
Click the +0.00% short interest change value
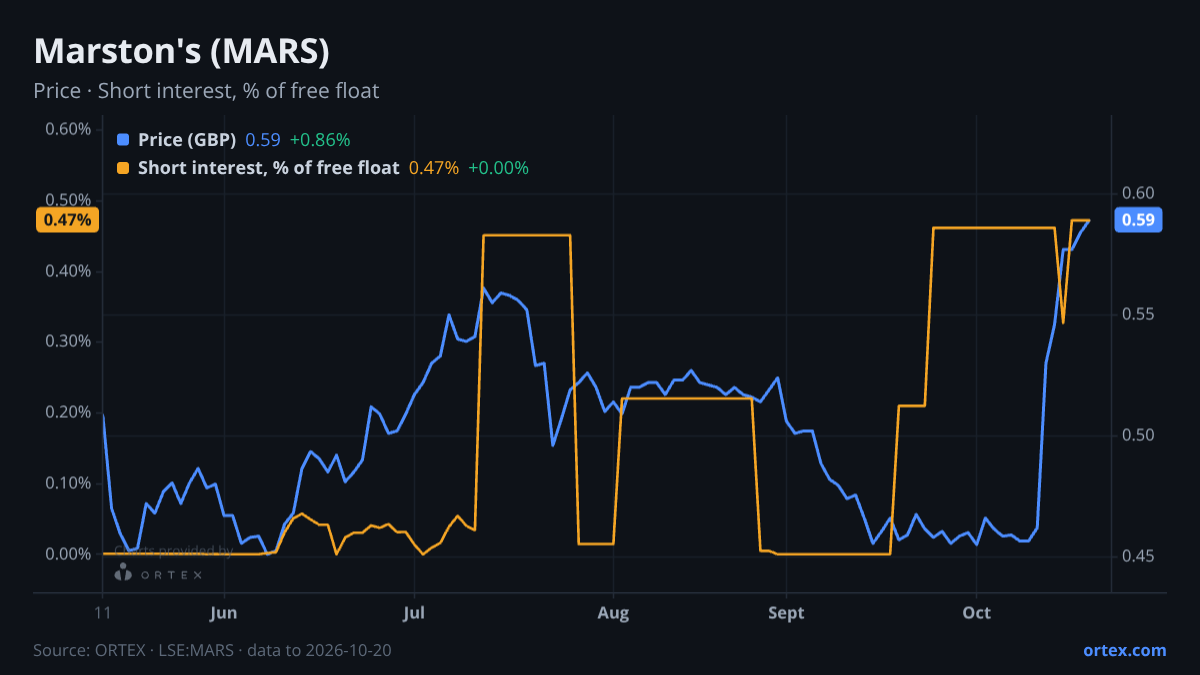coord(498,168)
